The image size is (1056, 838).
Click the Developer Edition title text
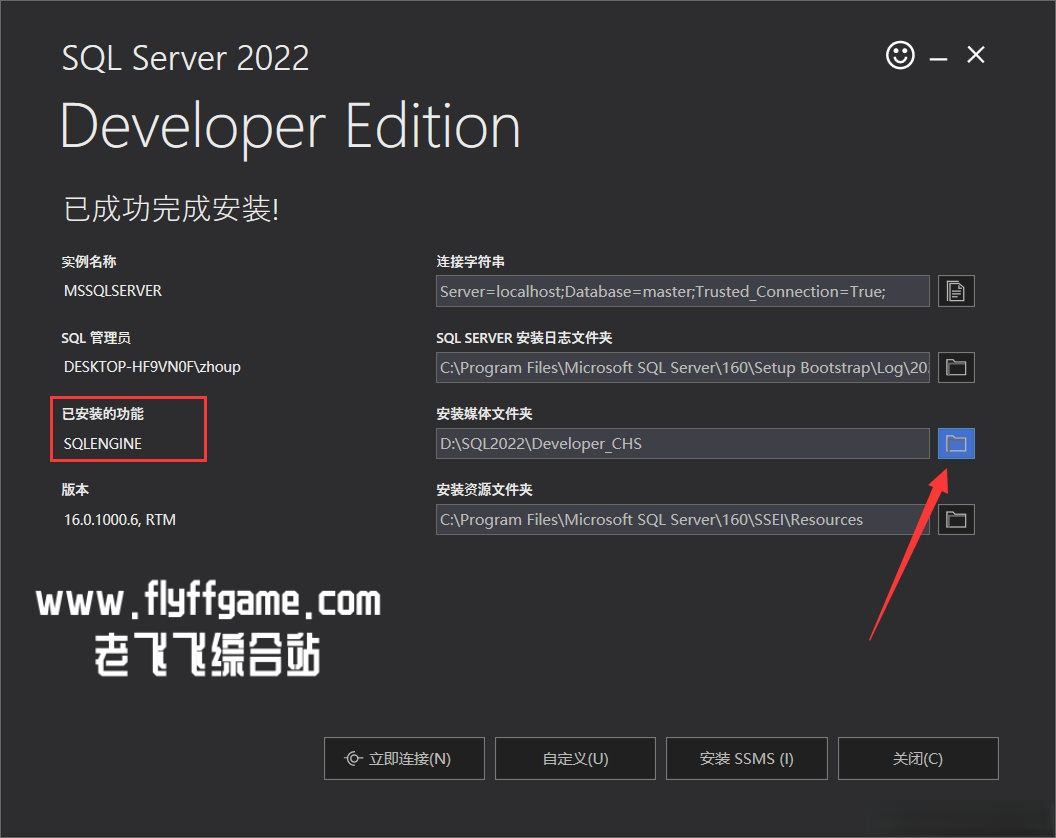tap(290, 128)
